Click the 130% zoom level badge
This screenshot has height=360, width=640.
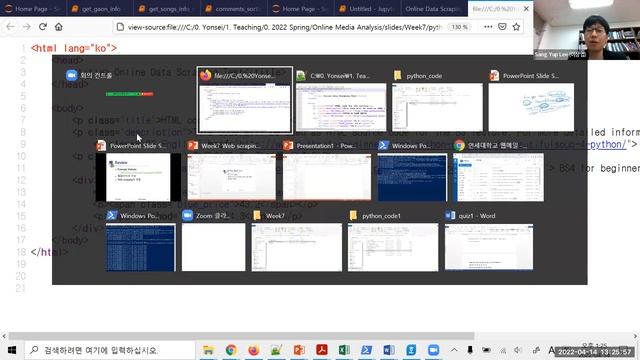click(460, 27)
